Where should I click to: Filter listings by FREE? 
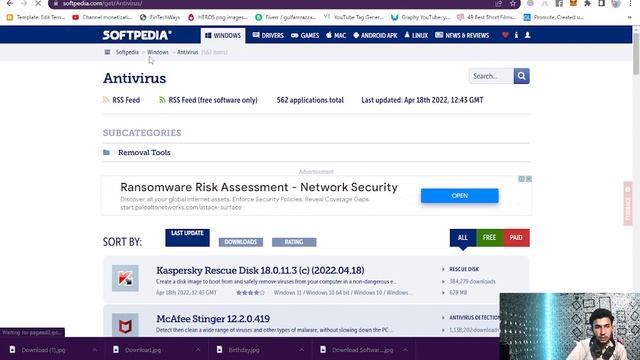489,238
